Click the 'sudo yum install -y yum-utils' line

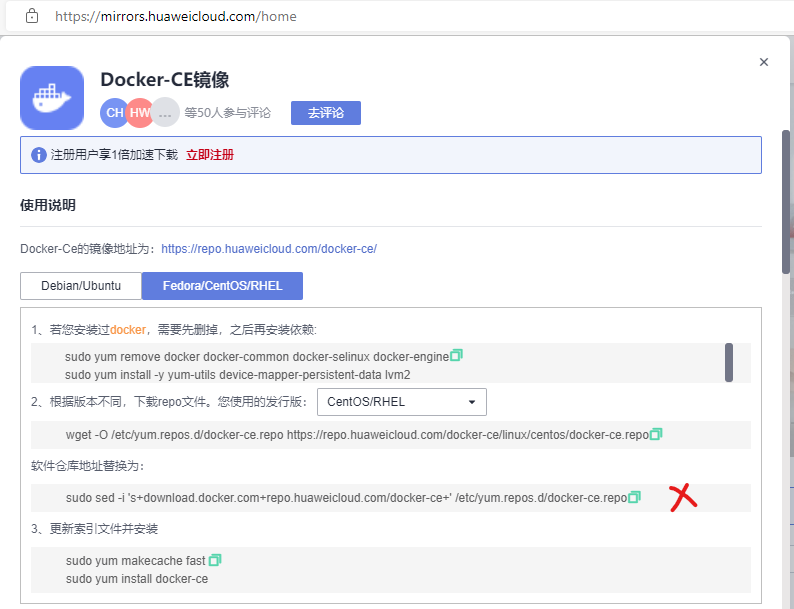tap(237, 375)
